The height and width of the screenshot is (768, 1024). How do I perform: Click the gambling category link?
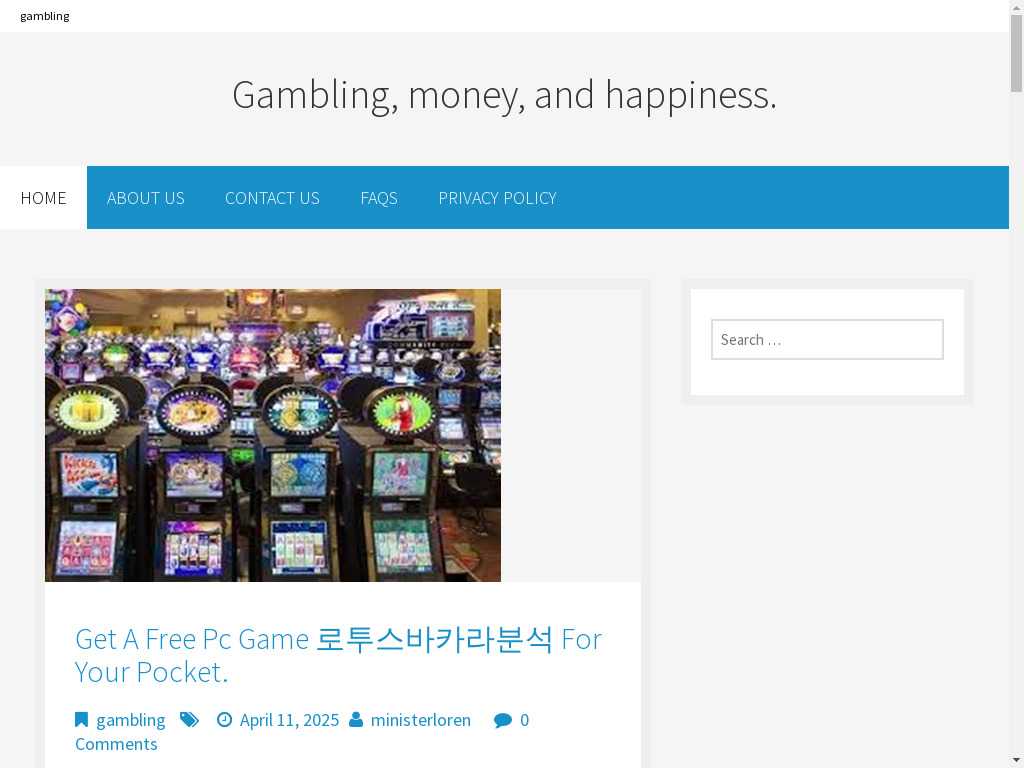(131, 720)
